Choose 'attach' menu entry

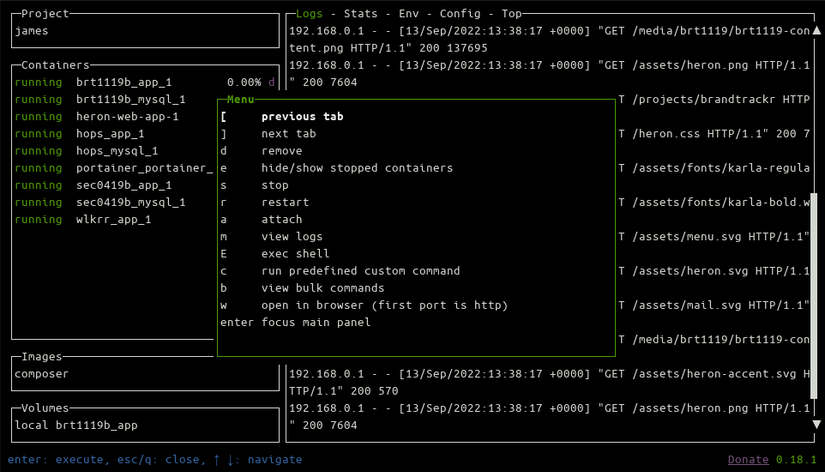pos(416,219)
